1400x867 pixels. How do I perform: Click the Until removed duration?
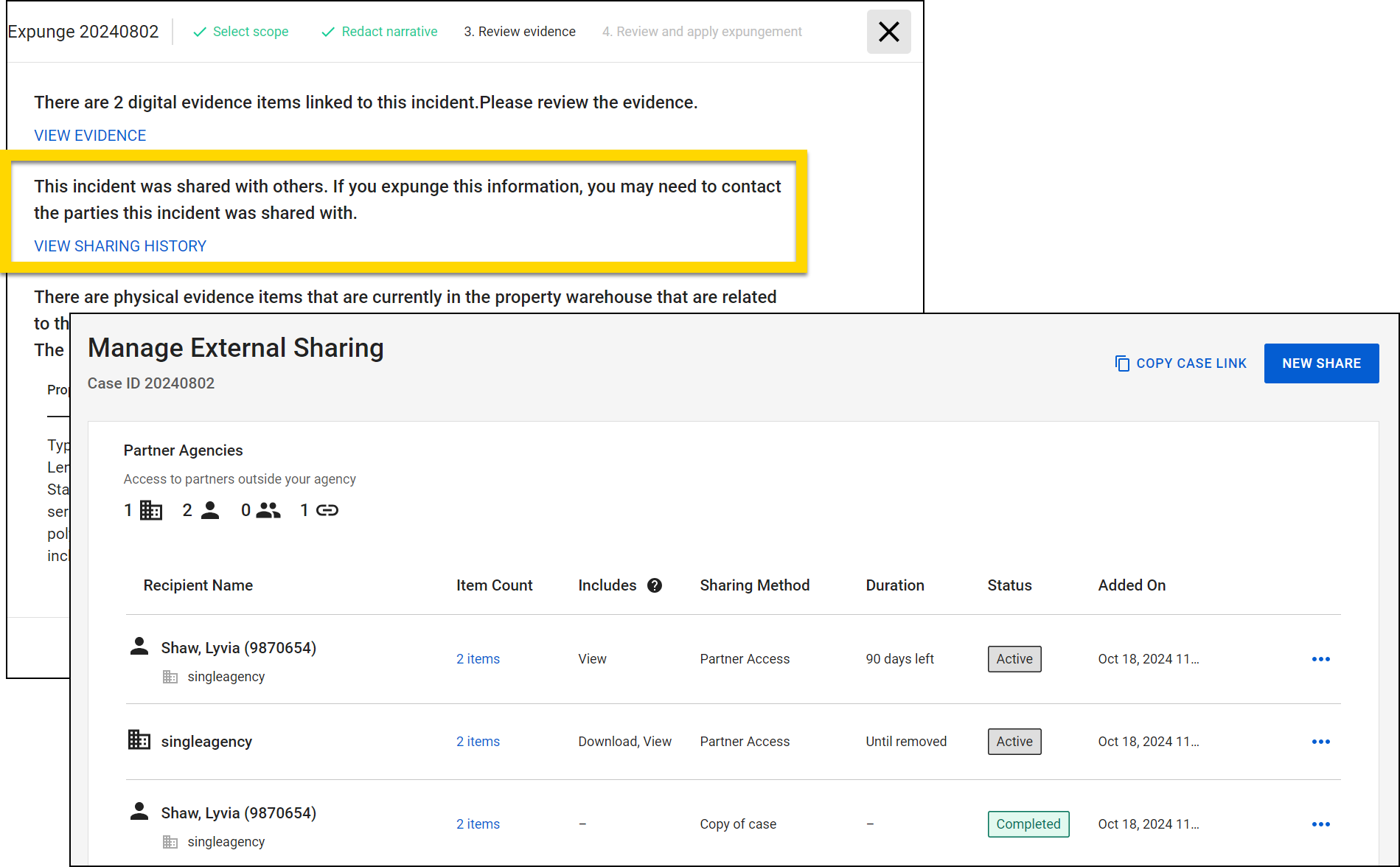(906, 742)
